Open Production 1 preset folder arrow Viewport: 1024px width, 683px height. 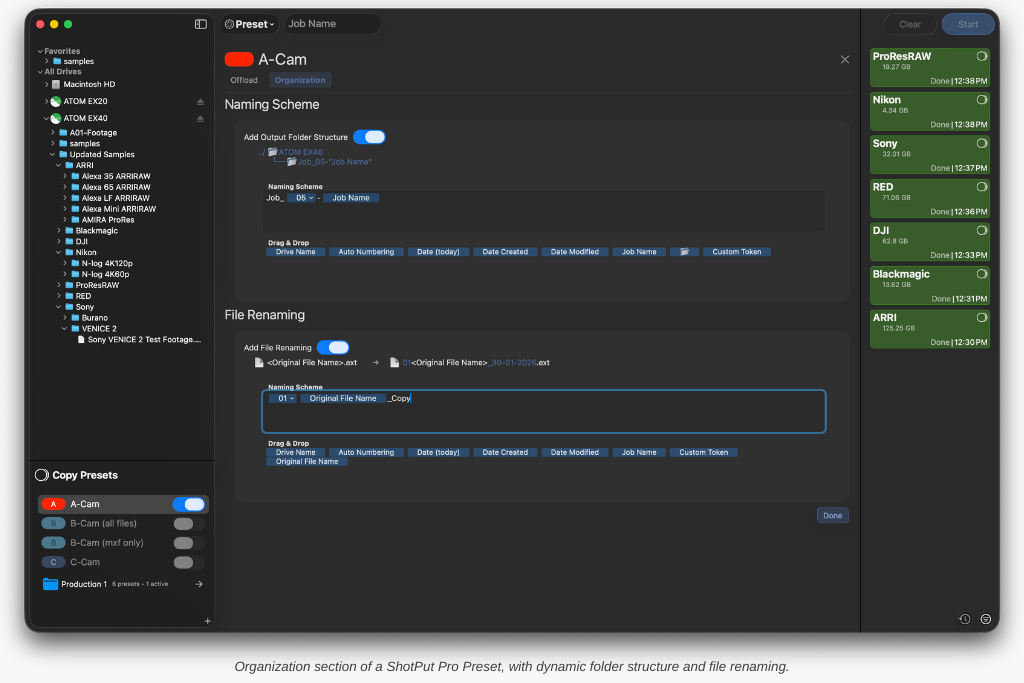[x=199, y=584]
